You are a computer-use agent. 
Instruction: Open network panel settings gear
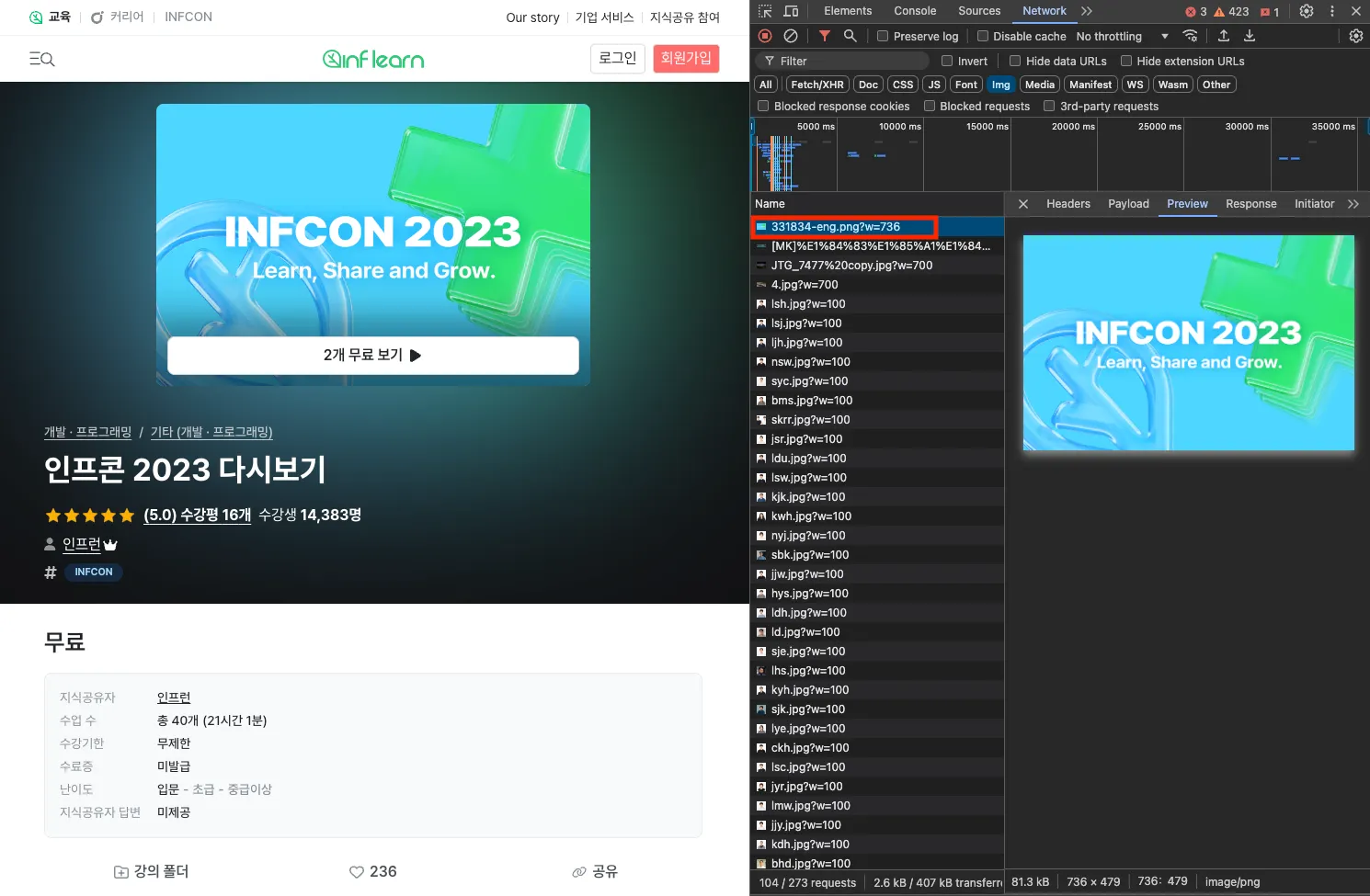pos(1356,36)
